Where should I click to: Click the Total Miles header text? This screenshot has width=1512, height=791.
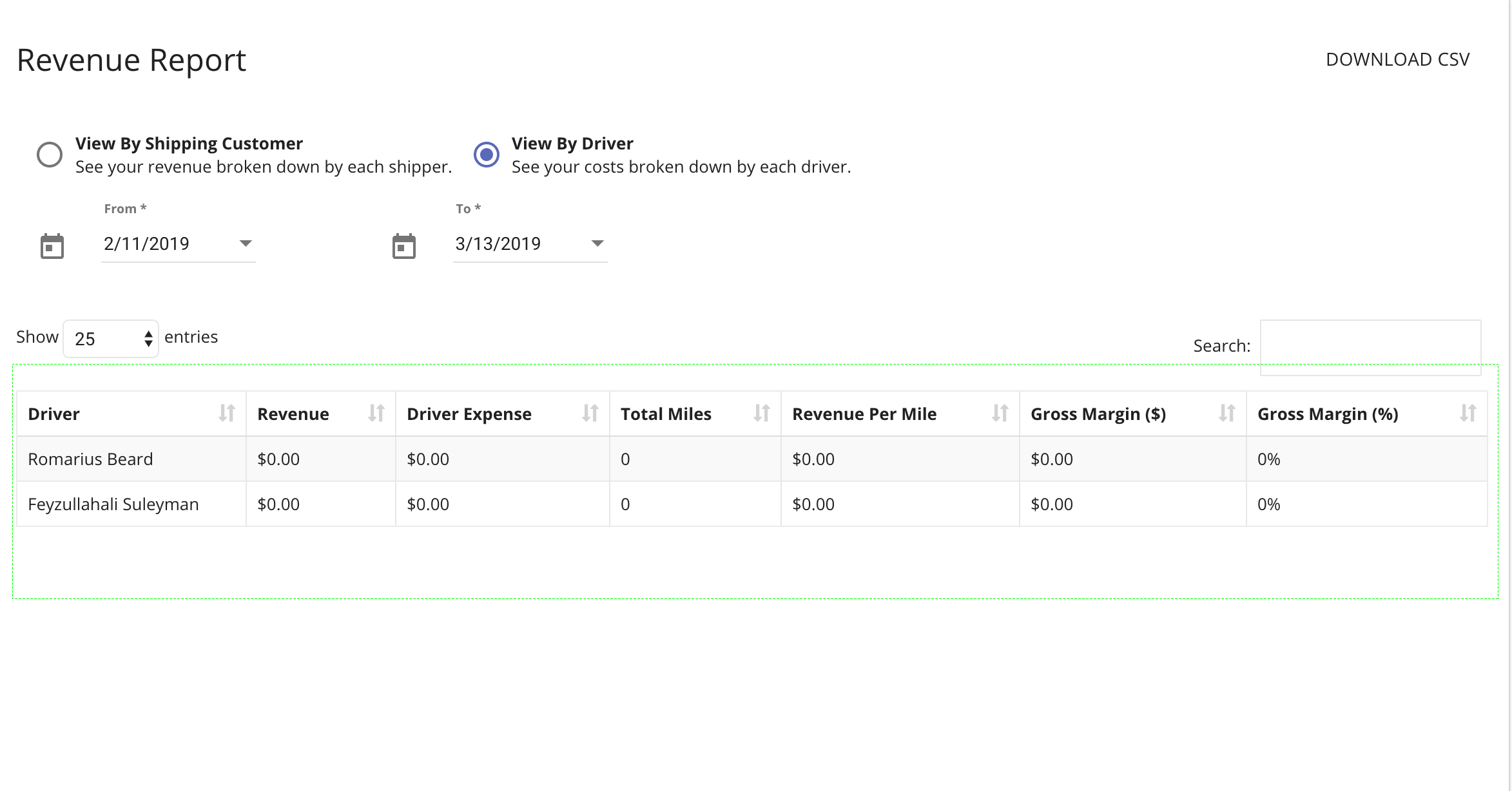[666, 414]
